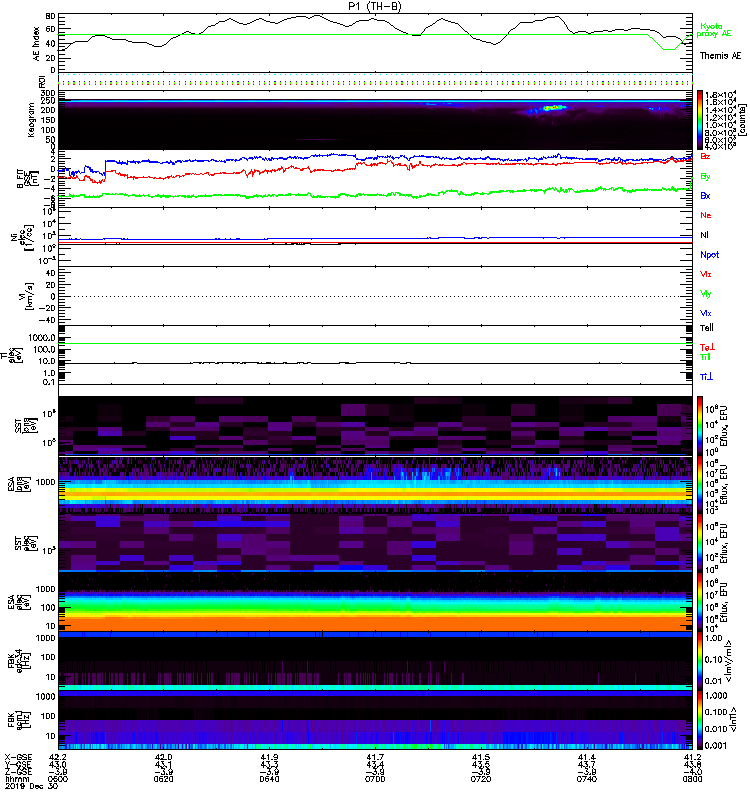Click the SST electrons Eflux color bar
Image resolution: width=750 pixels, height=800 pixels.
point(700,542)
